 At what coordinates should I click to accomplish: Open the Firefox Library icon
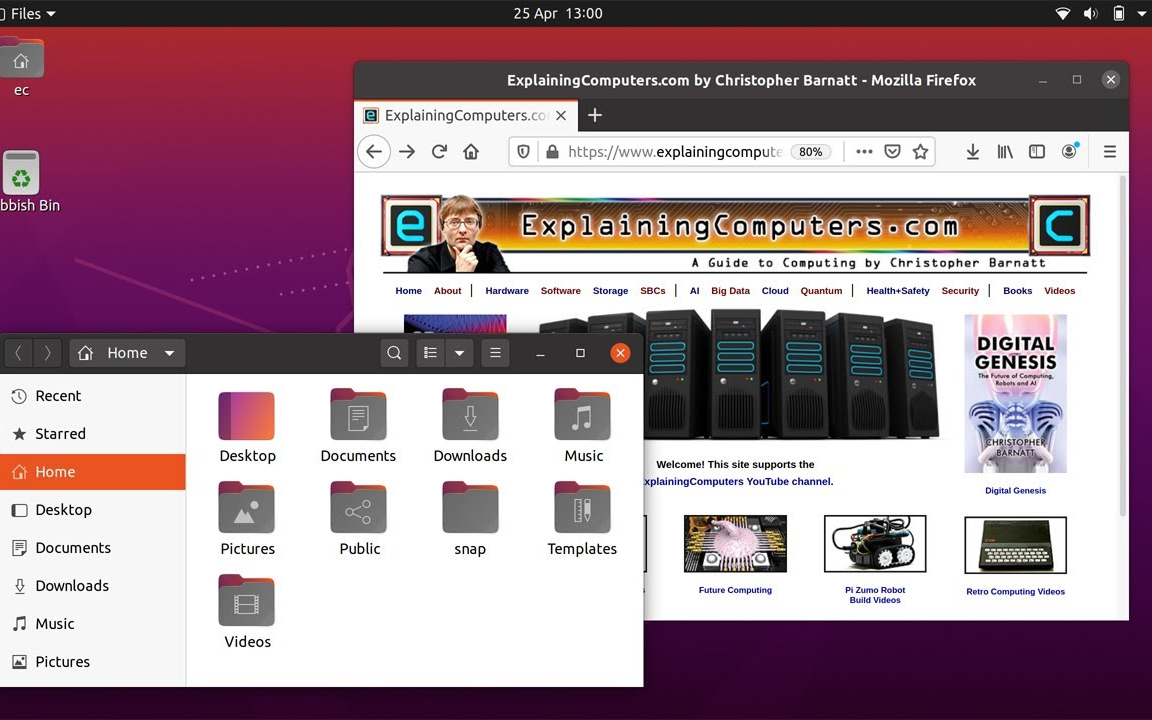click(x=1004, y=151)
